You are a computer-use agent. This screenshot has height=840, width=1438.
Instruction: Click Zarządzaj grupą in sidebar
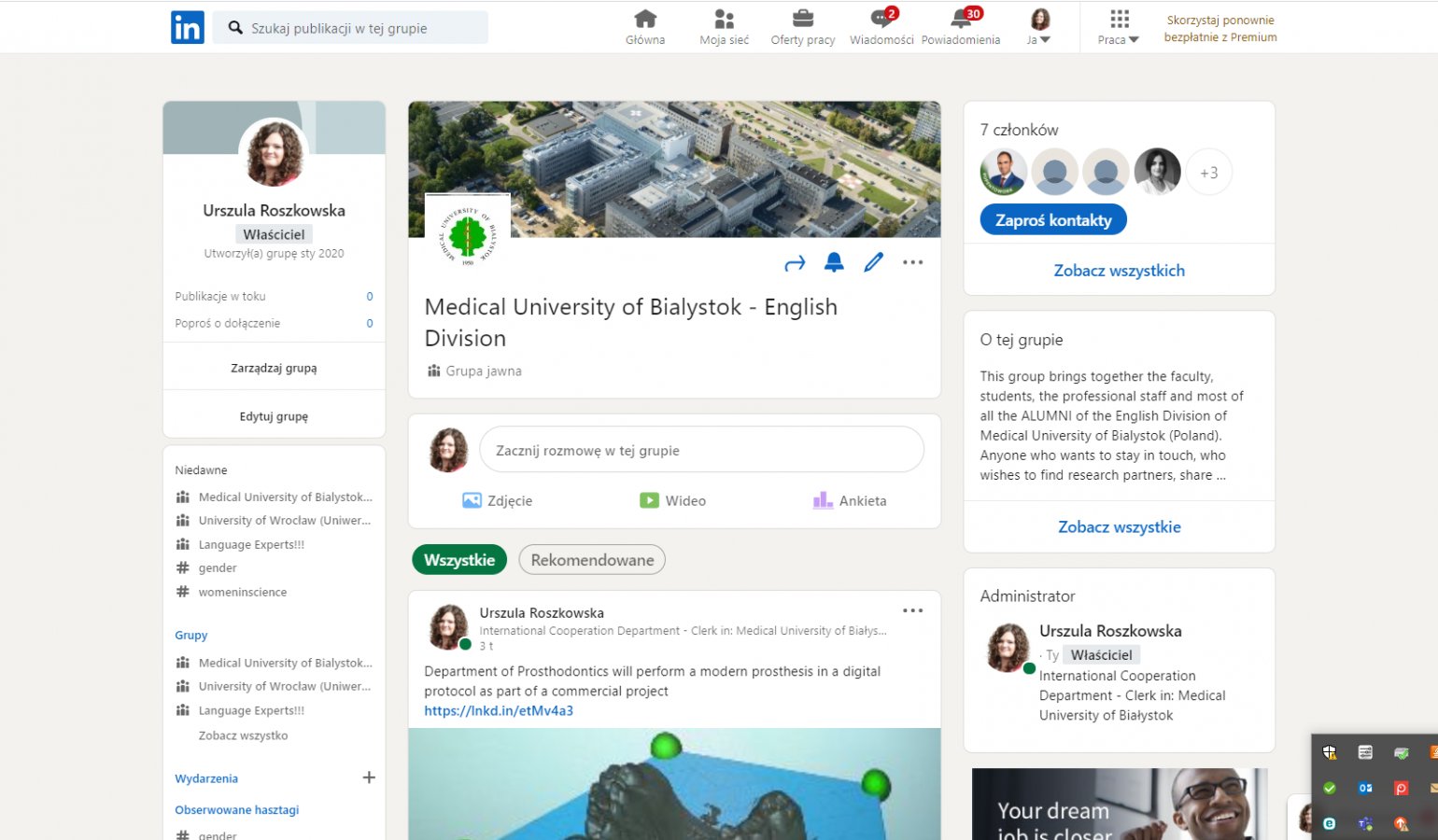pyautogui.click(x=274, y=369)
